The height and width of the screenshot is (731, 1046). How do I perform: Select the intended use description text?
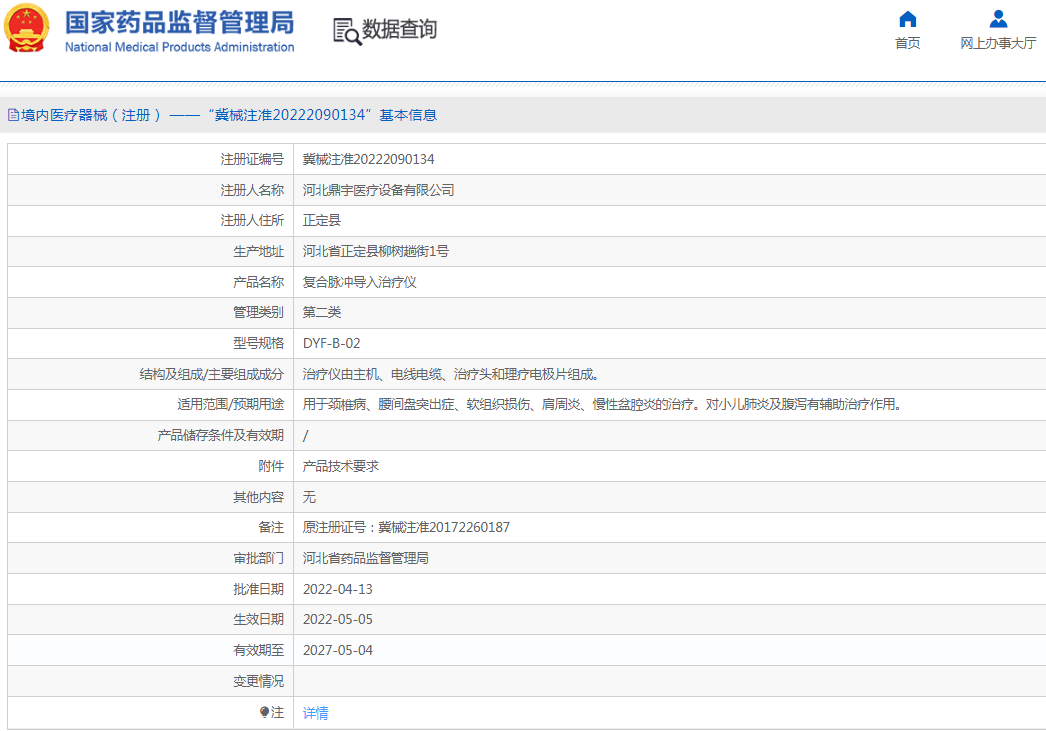point(603,404)
